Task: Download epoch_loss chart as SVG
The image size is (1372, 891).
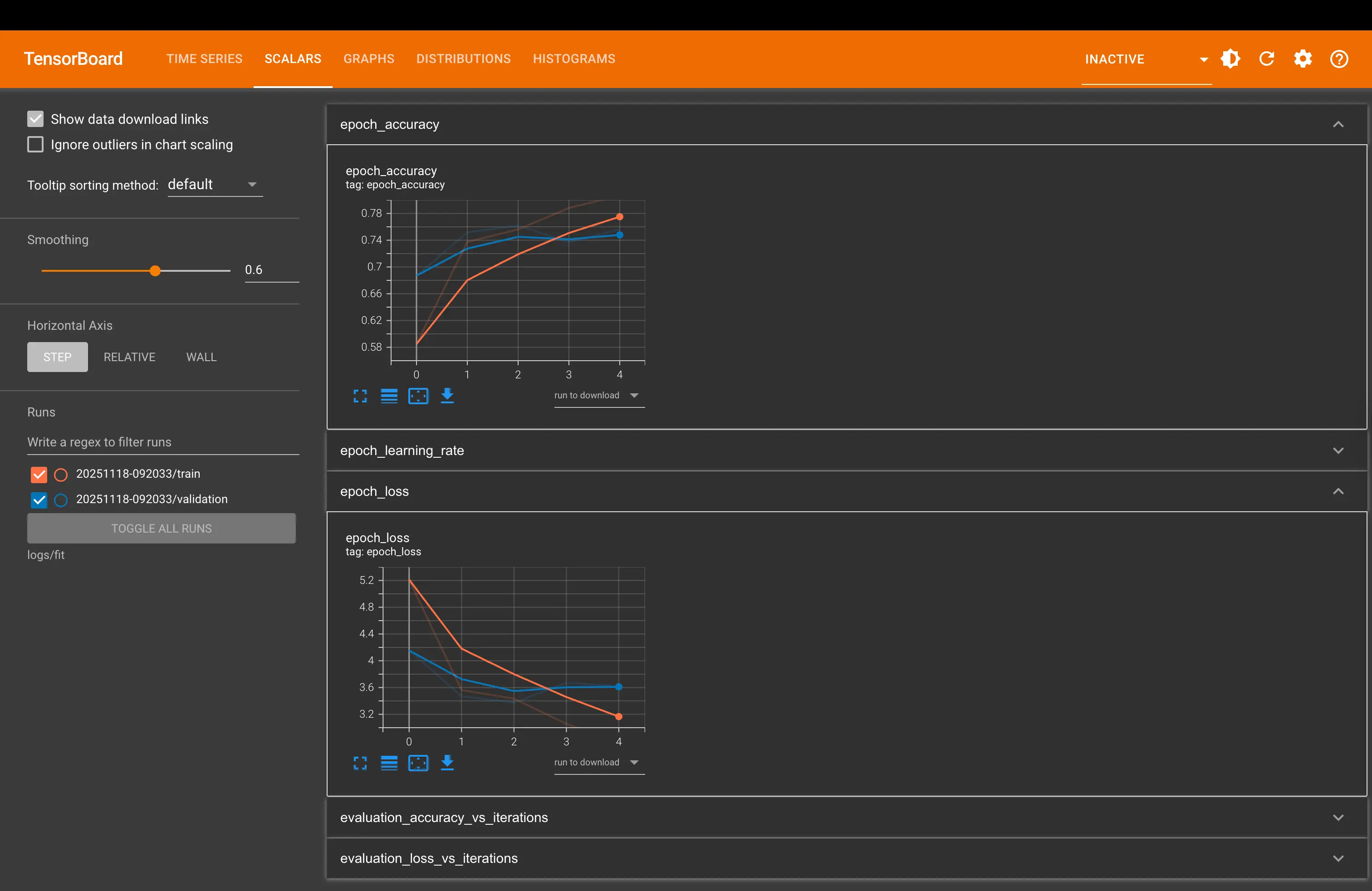Action: [x=447, y=763]
